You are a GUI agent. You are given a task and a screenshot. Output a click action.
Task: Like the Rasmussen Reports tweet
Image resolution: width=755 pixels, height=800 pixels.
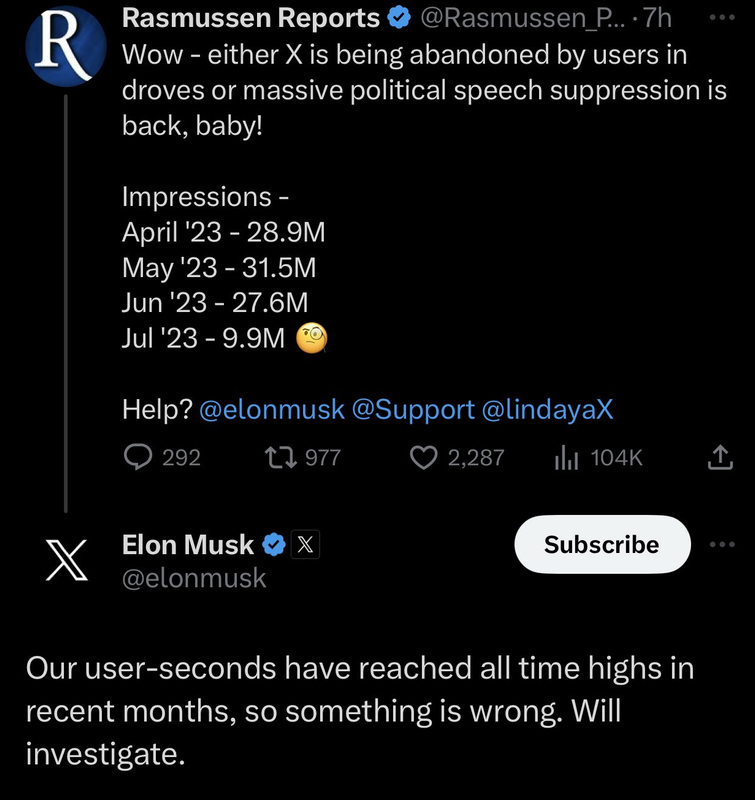pos(425,458)
